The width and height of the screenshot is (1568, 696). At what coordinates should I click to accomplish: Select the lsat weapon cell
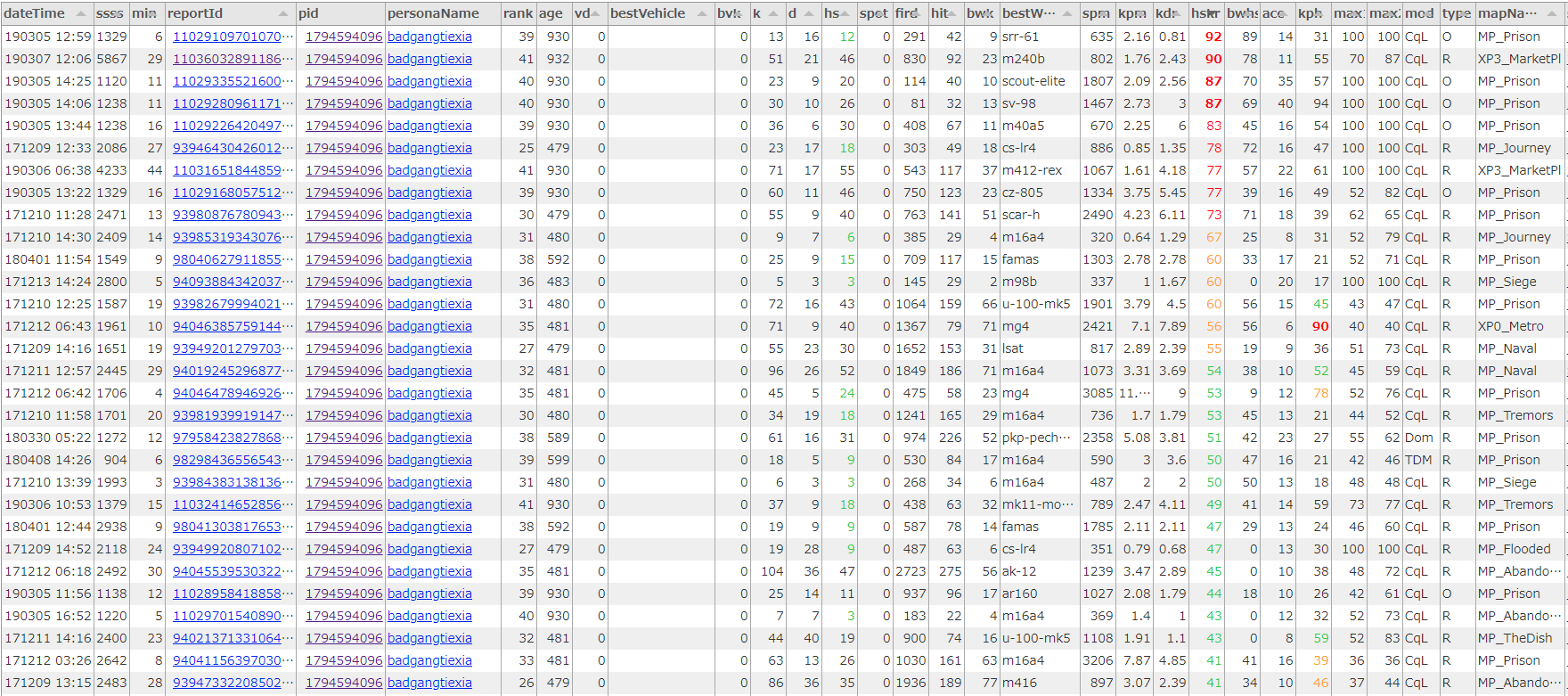[x=1040, y=348]
